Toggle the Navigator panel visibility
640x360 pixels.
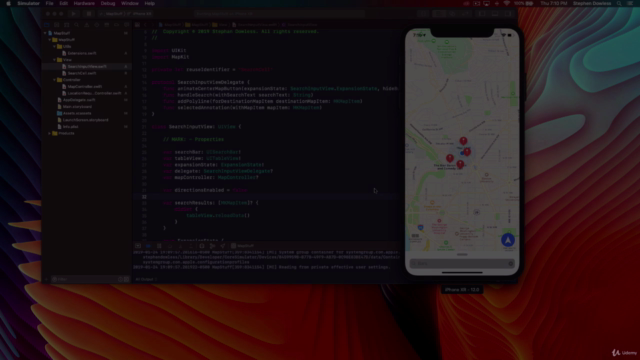tap(482, 13)
